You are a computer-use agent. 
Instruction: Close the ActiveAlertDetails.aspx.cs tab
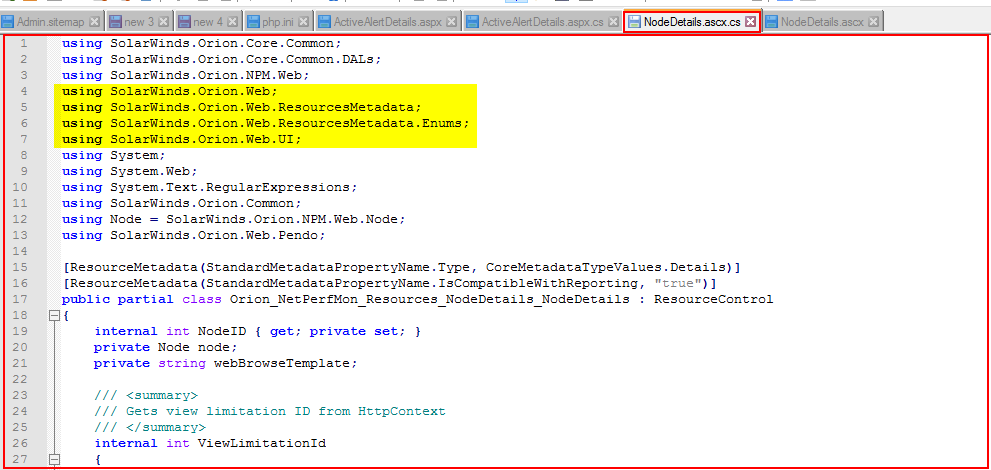(614, 22)
